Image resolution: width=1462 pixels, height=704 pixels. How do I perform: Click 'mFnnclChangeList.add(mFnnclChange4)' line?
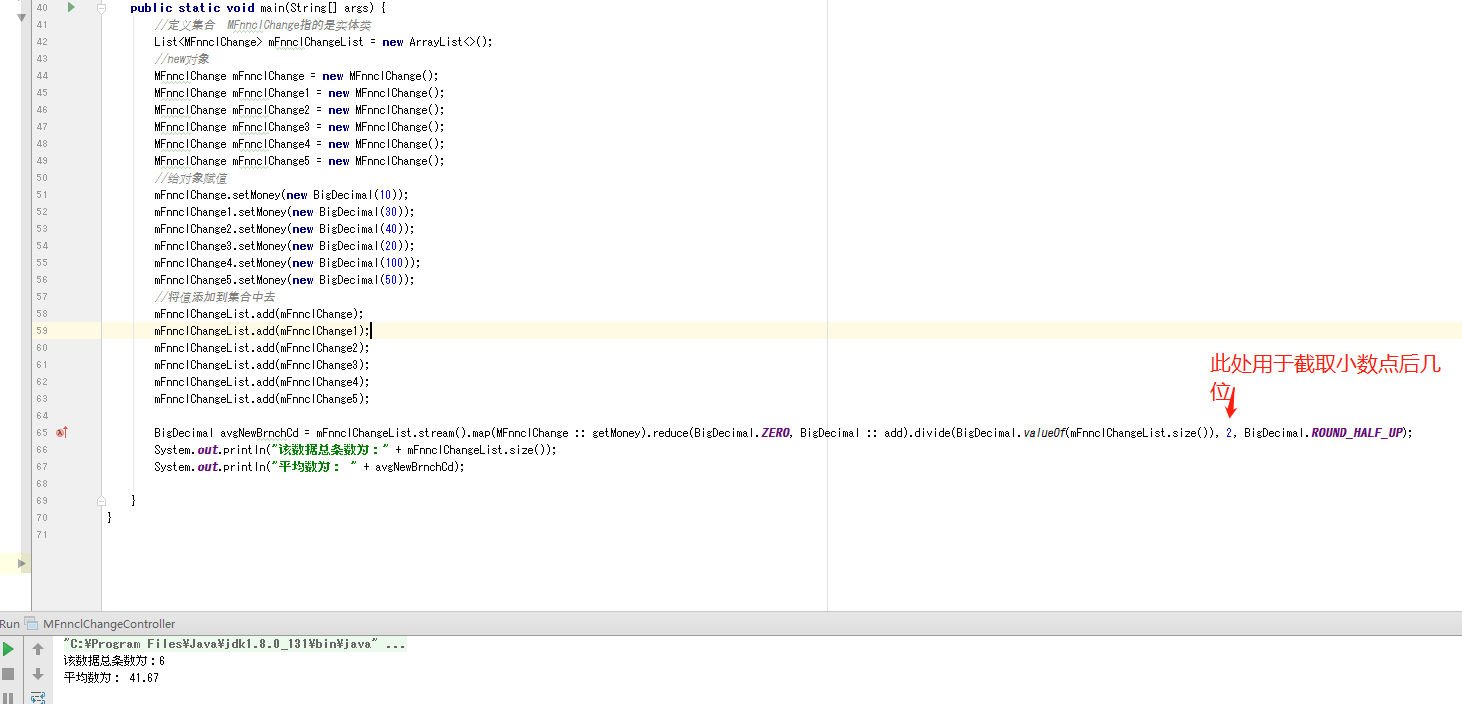click(262, 382)
